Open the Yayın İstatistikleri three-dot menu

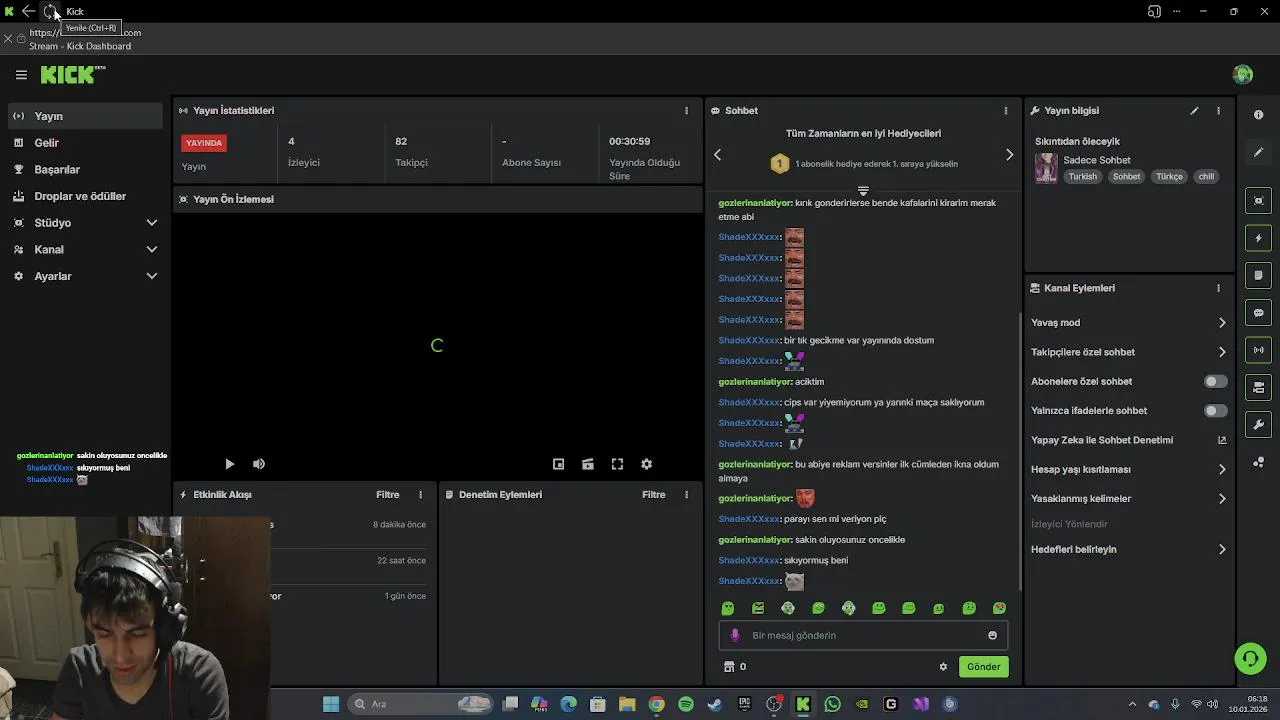(686, 111)
